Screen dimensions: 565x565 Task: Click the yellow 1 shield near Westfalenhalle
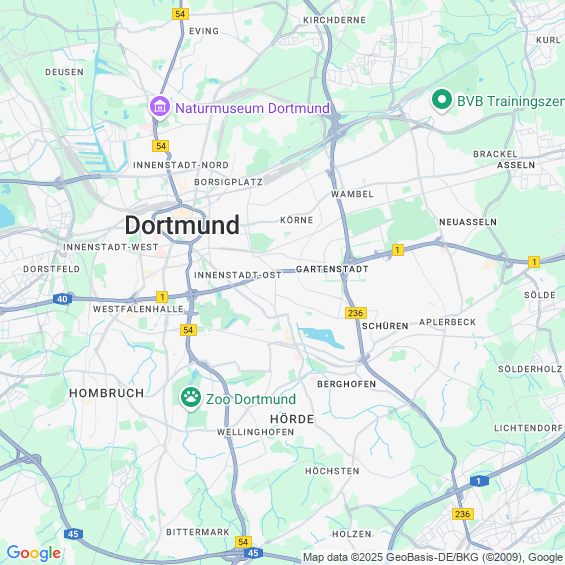[x=162, y=297]
